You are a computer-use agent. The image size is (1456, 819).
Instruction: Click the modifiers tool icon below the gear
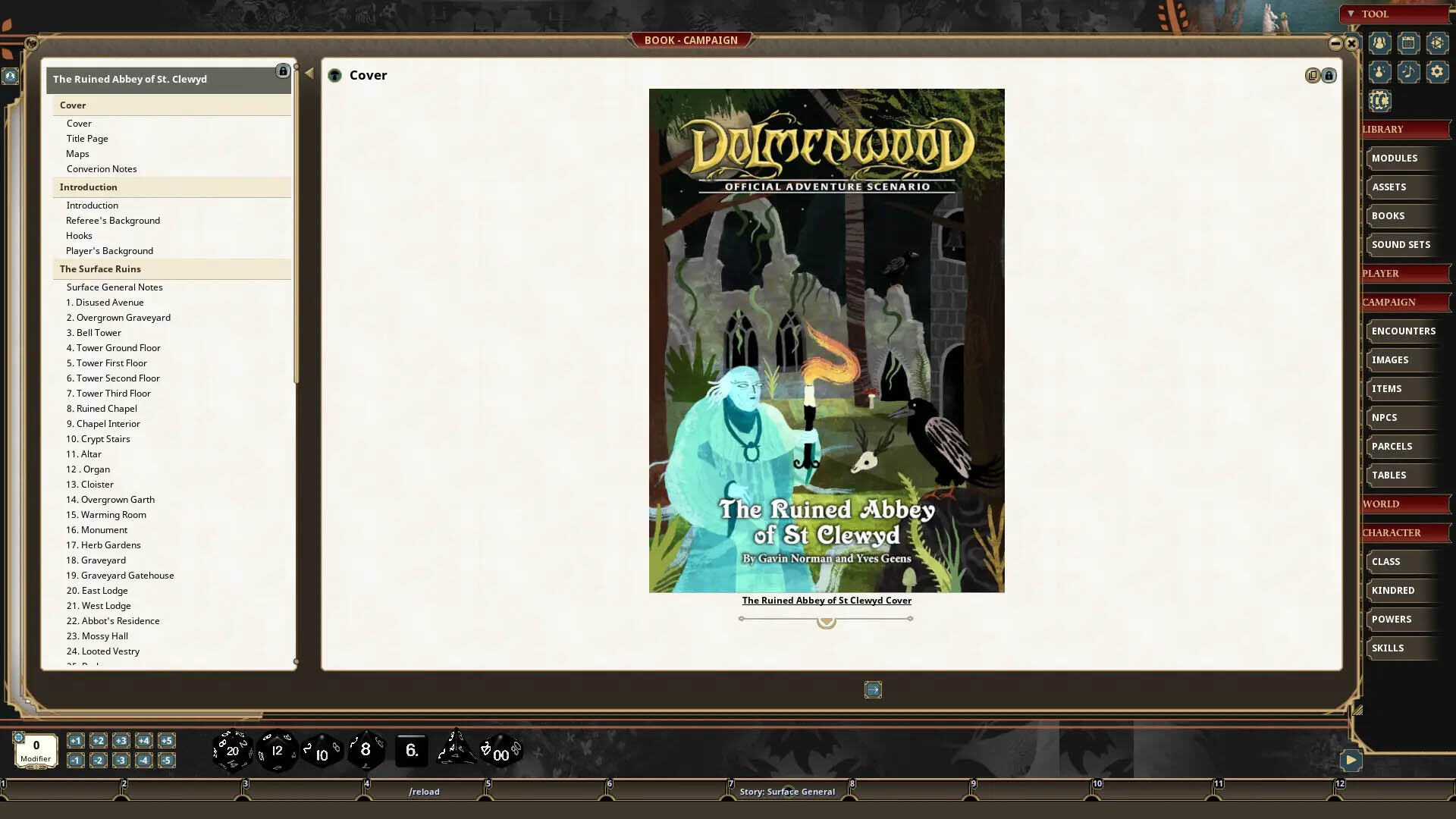tap(1379, 101)
